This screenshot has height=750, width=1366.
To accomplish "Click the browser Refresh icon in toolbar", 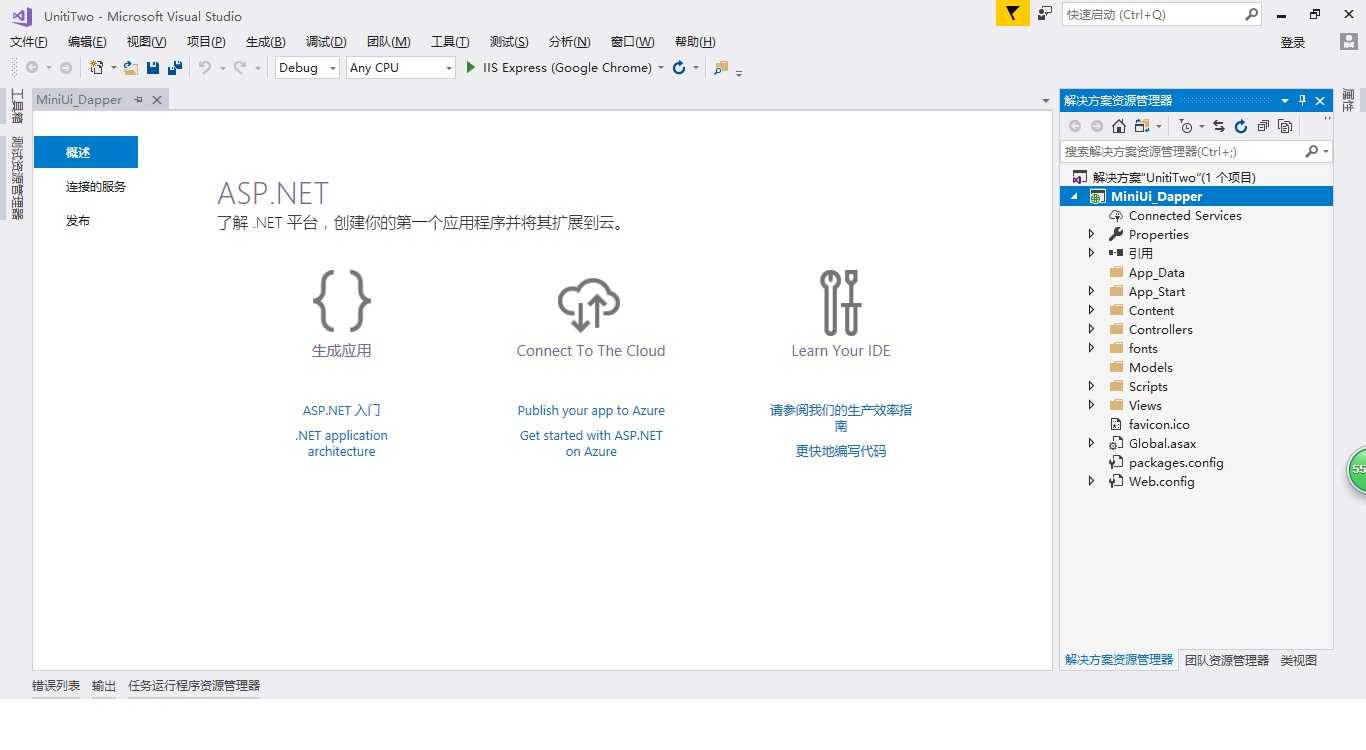I will tap(679, 68).
